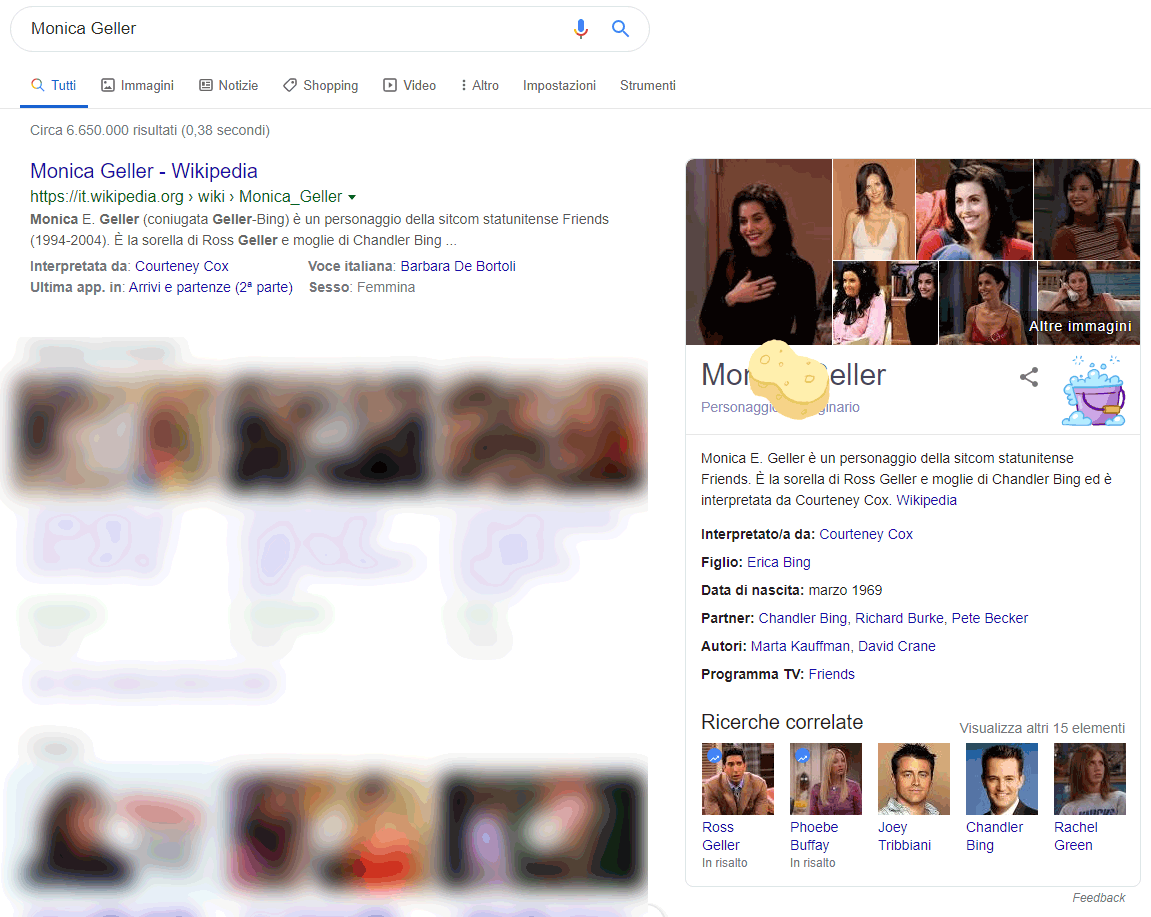This screenshot has width=1151, height=917.
Task: Follow the Chandler Bing partner link
Action: coord(802,618)
